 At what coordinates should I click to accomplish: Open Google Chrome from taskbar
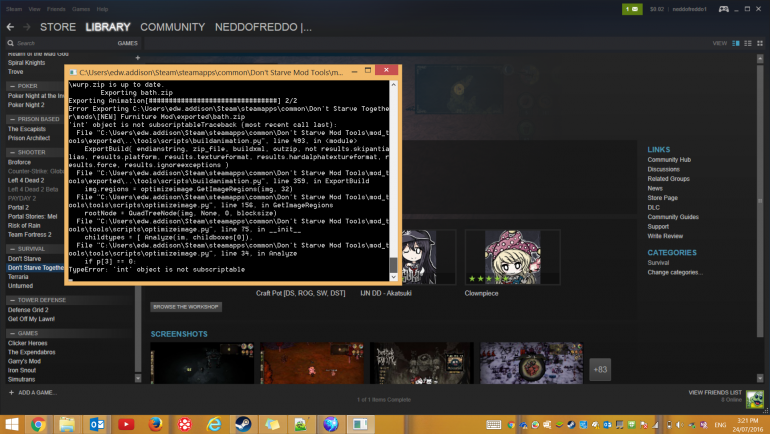click(x=38, y=424)
